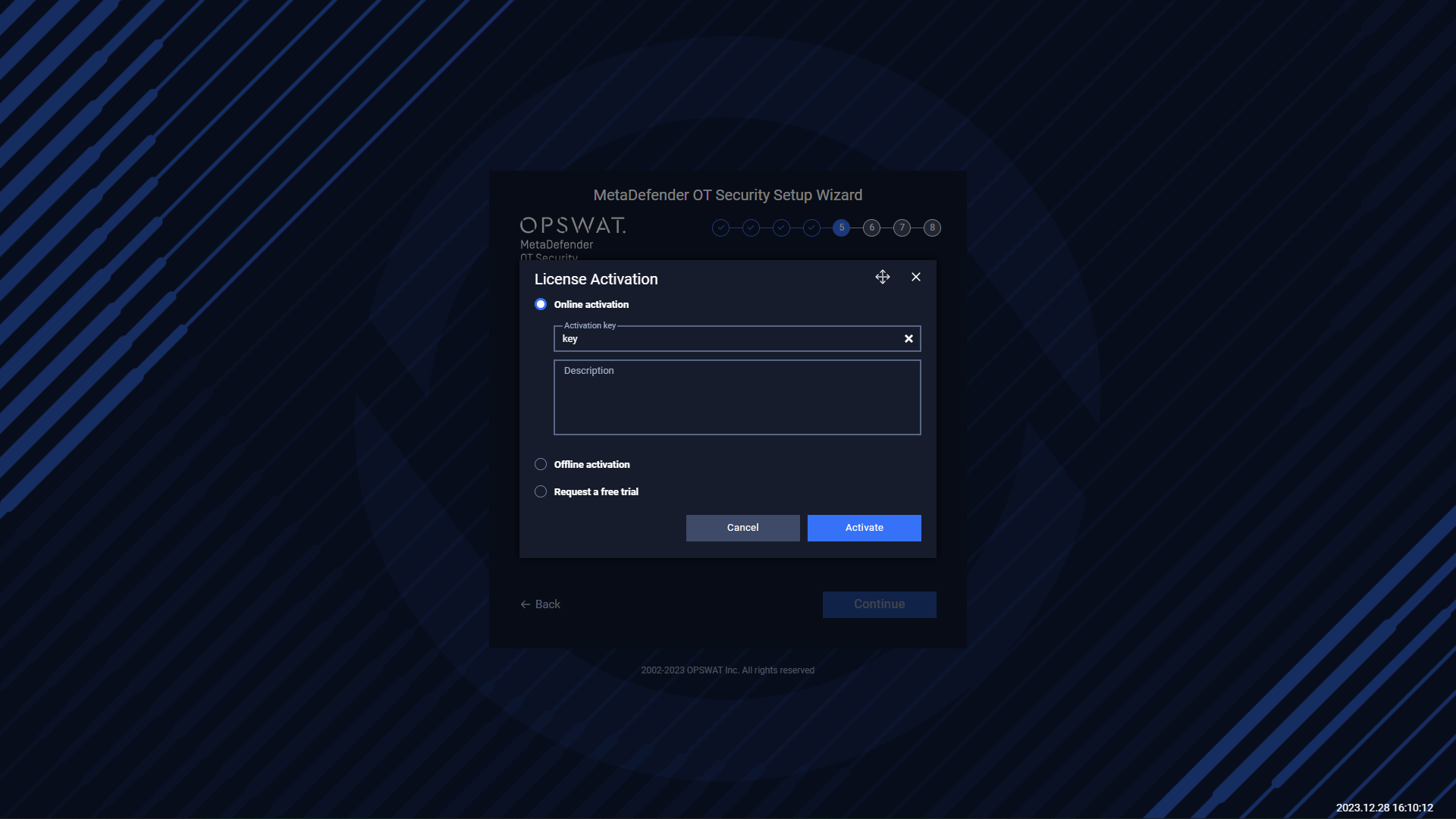Click the MetaDefender OT Security Setup Wizard heading
The width and height of the screenshot is (1456, 819).
[x=728, y=195]
